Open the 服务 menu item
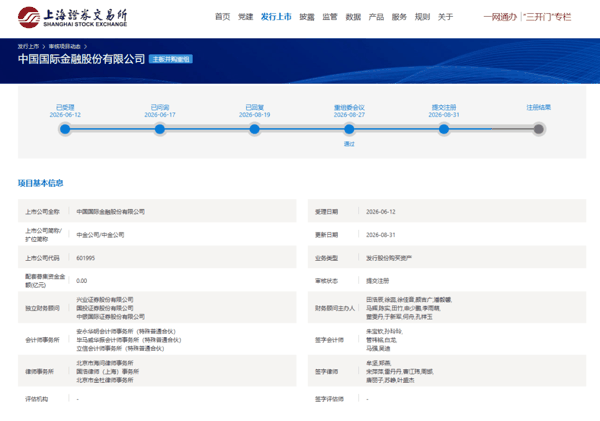Viewport: 600px width, 421px height. pyautogui.click(x=399, y=17)
